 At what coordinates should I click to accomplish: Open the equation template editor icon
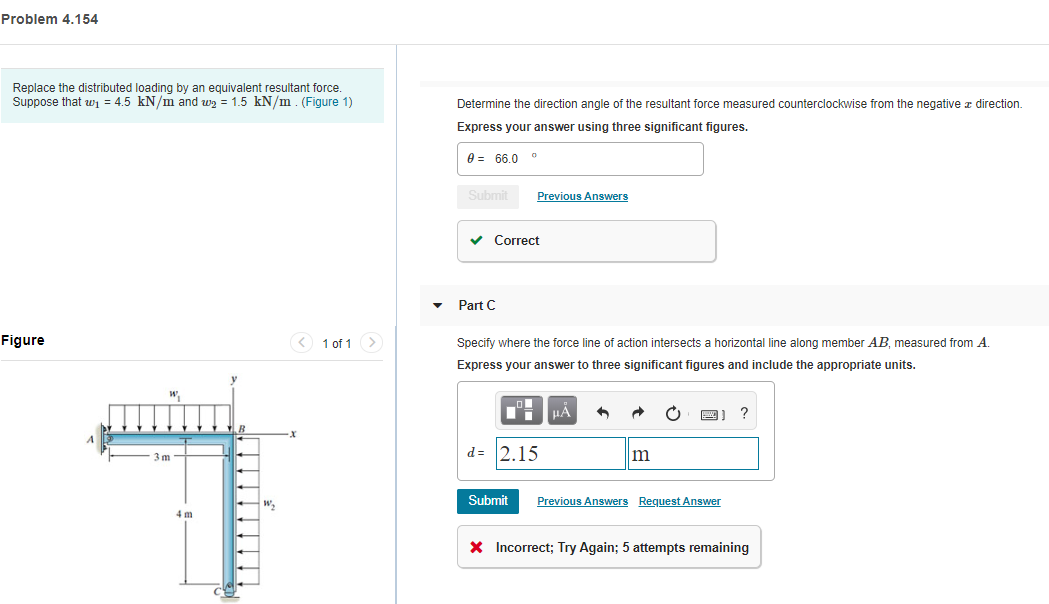(x=521, y=410)
